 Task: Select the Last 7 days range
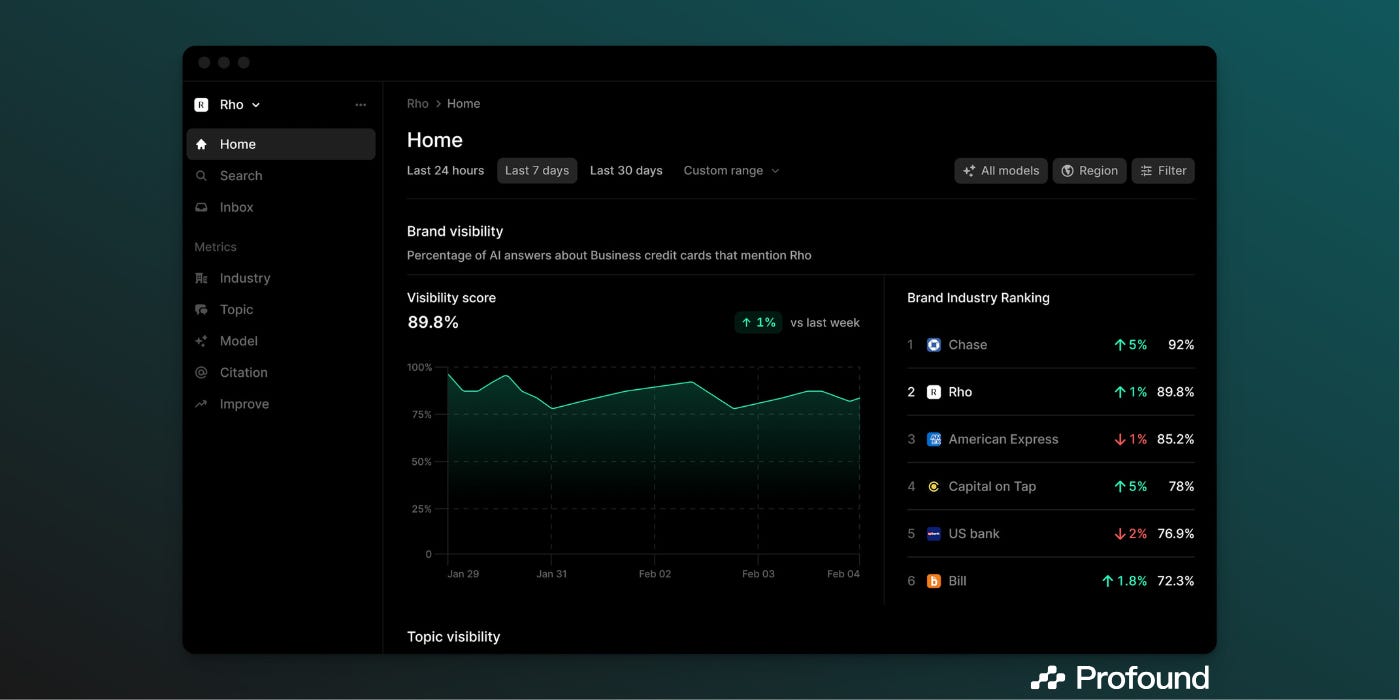pos(537,171)
